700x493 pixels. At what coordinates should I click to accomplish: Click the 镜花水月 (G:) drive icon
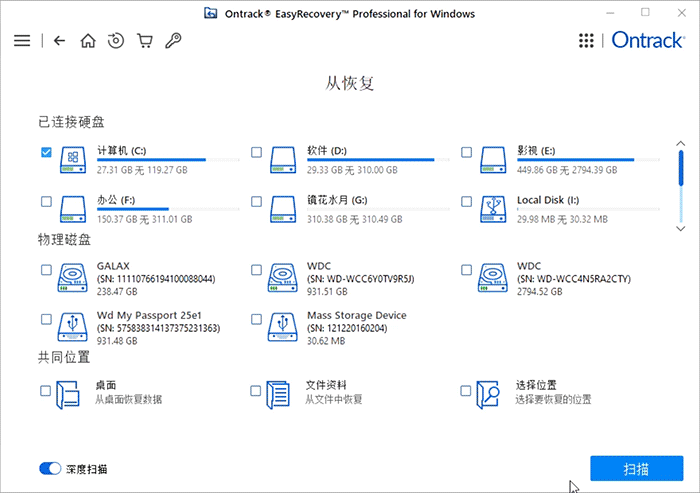(283, 209)
